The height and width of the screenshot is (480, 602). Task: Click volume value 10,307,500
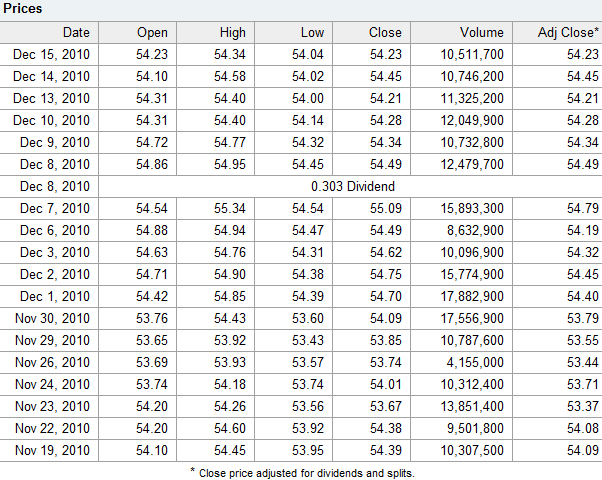[x=472, y=450]
